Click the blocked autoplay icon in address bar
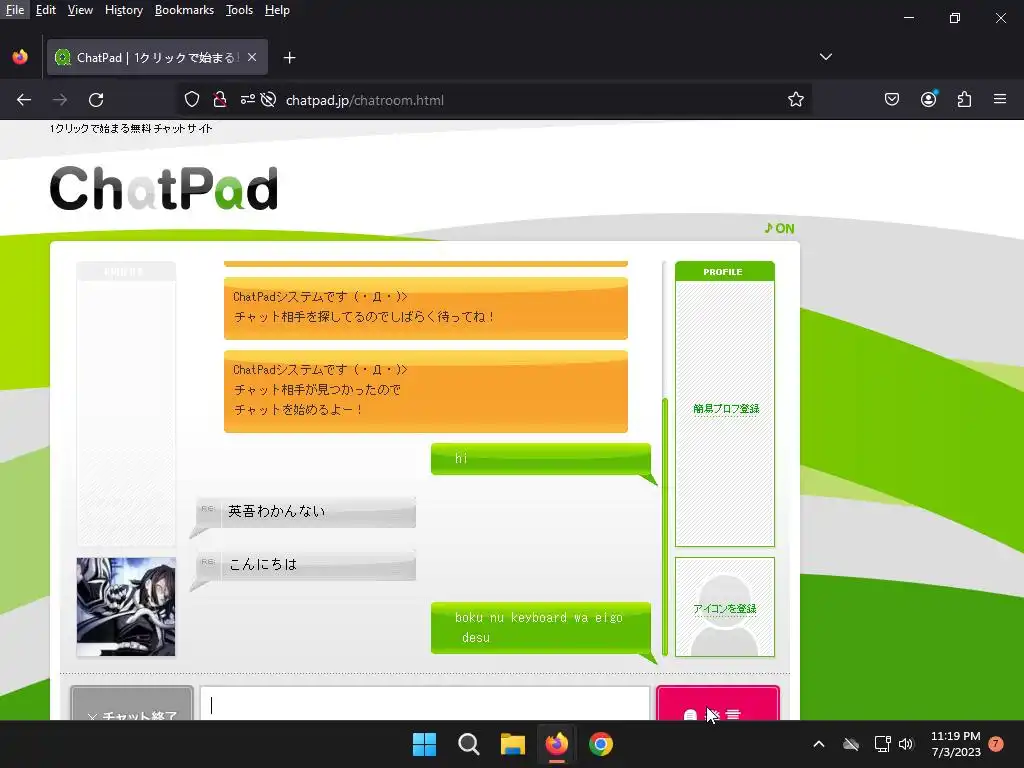 click(x=268, y=100)
